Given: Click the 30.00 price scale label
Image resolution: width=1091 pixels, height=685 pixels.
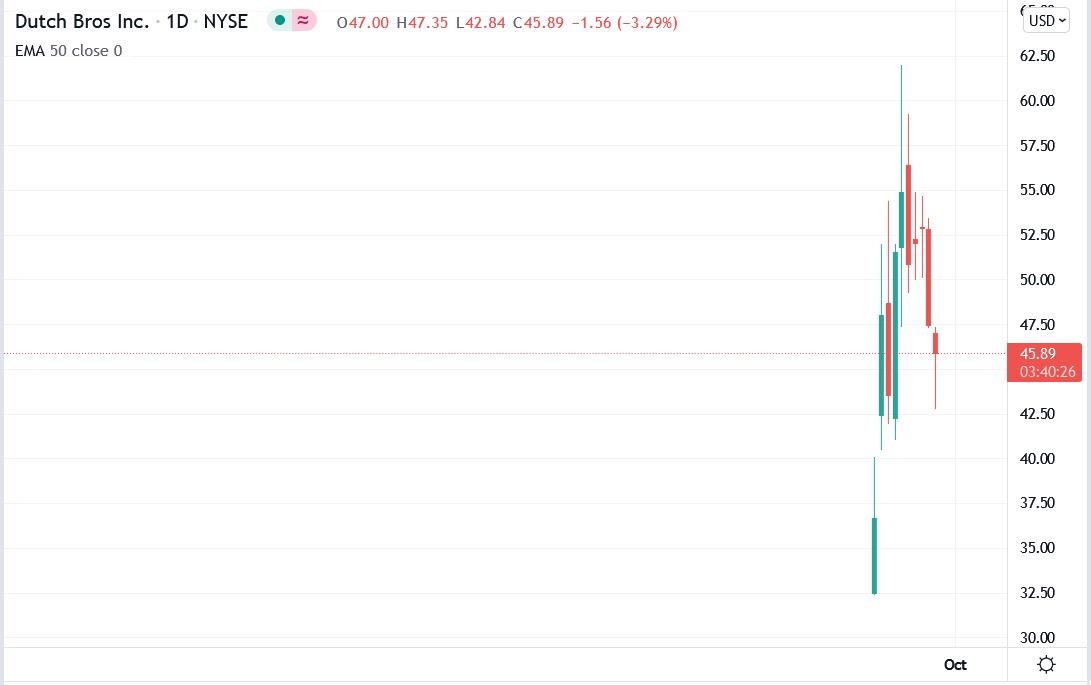Looking at the screenshot, I should (x=1037, y=637).
